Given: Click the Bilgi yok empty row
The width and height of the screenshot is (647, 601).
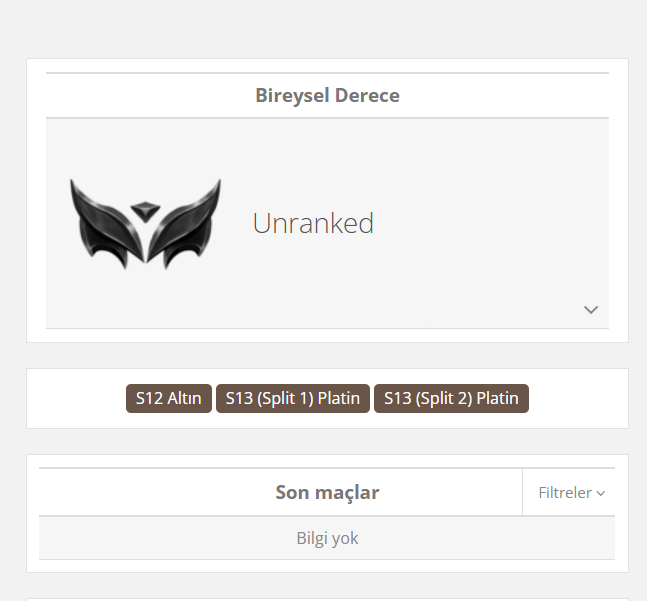Looking at the screenshot, I should pos(327,538).
